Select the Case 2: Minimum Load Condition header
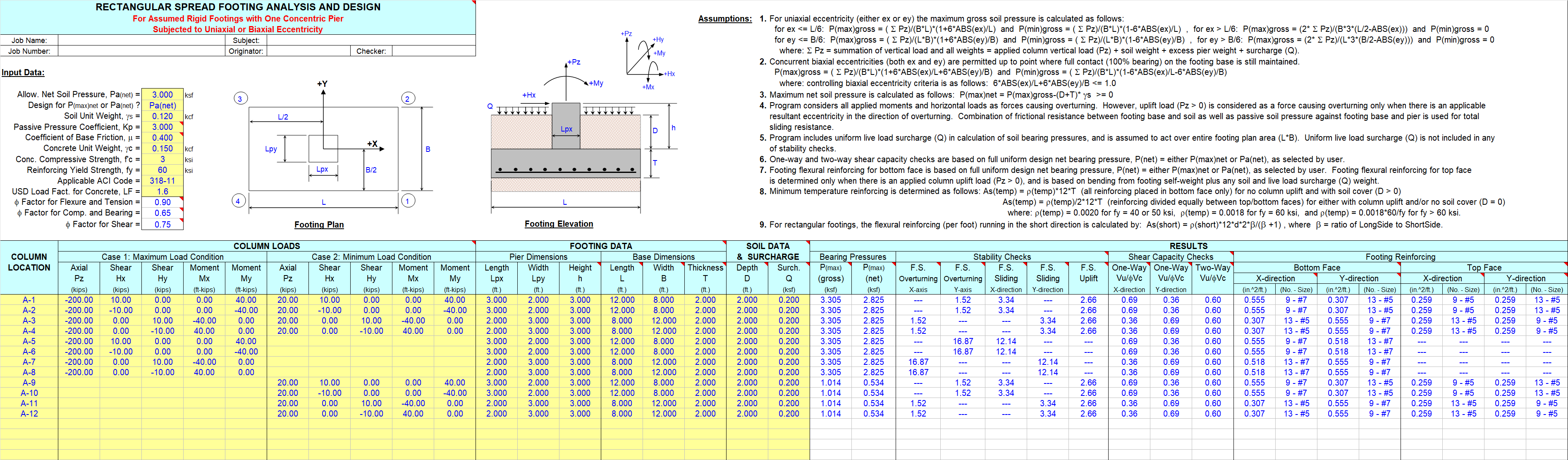The height and width of the screenshot is (460, 1568). coord(371,257)
